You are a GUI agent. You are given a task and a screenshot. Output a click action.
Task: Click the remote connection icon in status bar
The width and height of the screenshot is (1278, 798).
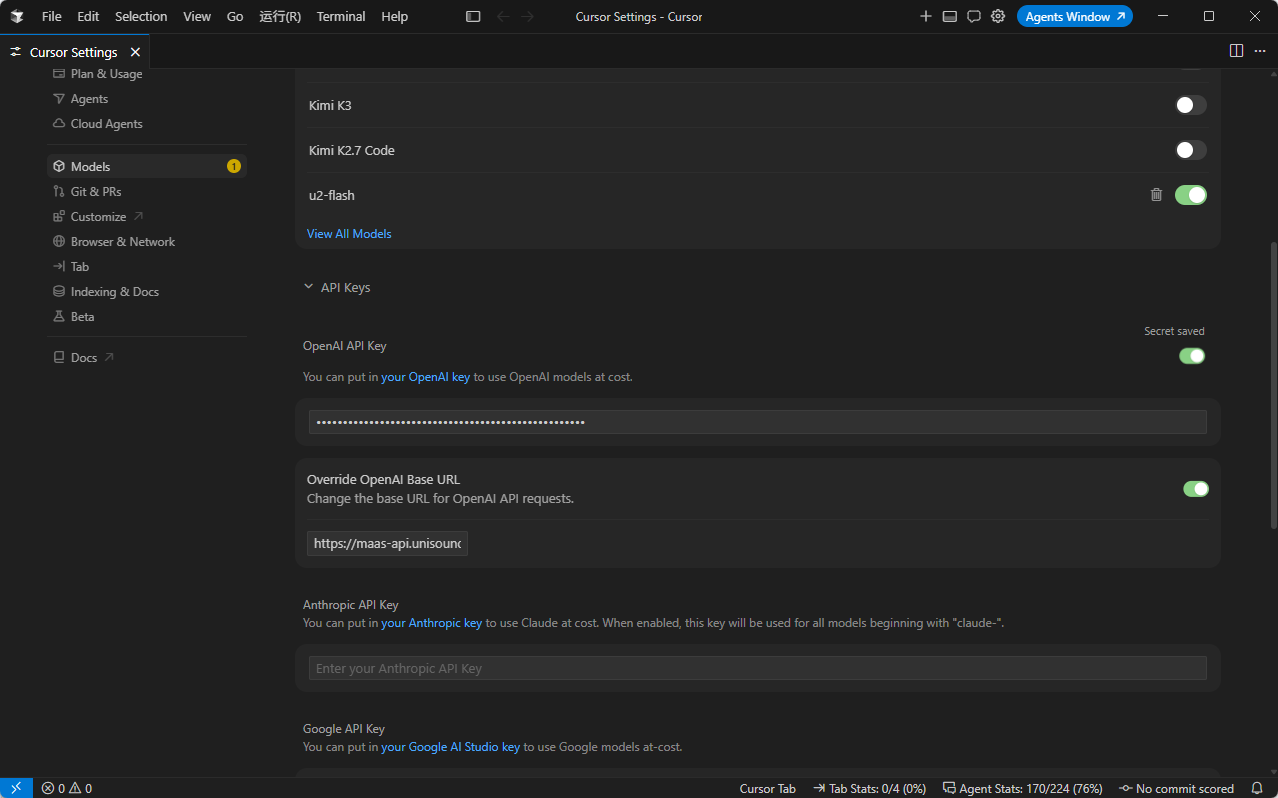coord(17,788)
